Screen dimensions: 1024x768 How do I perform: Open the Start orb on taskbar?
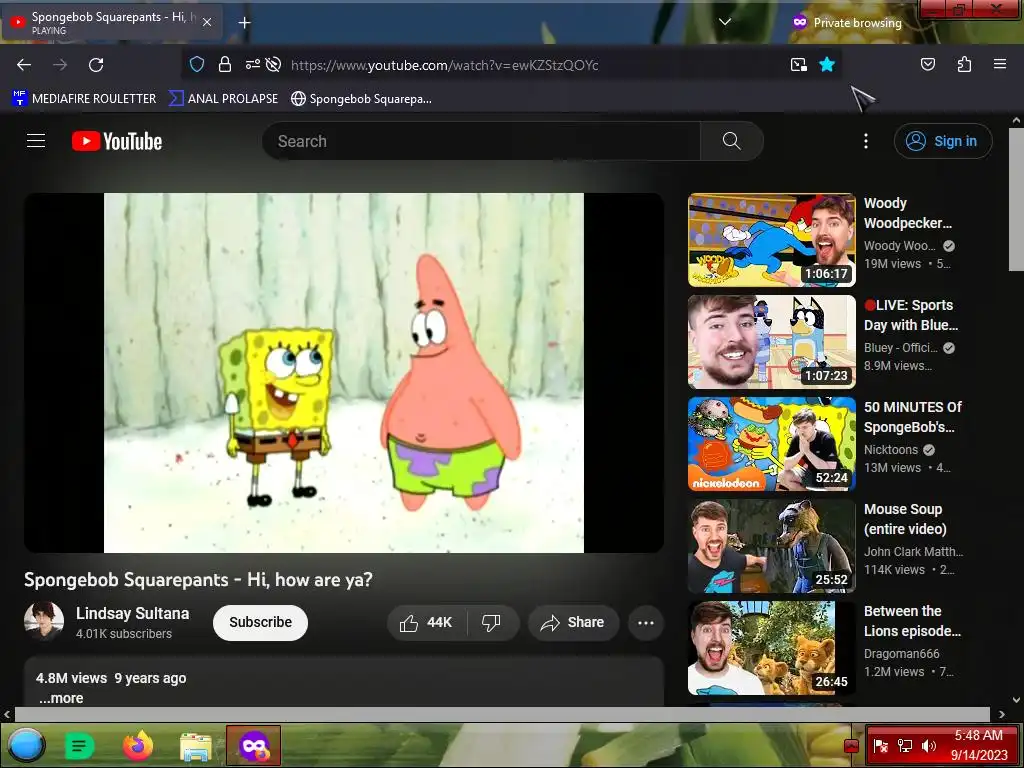coord(27,745)
